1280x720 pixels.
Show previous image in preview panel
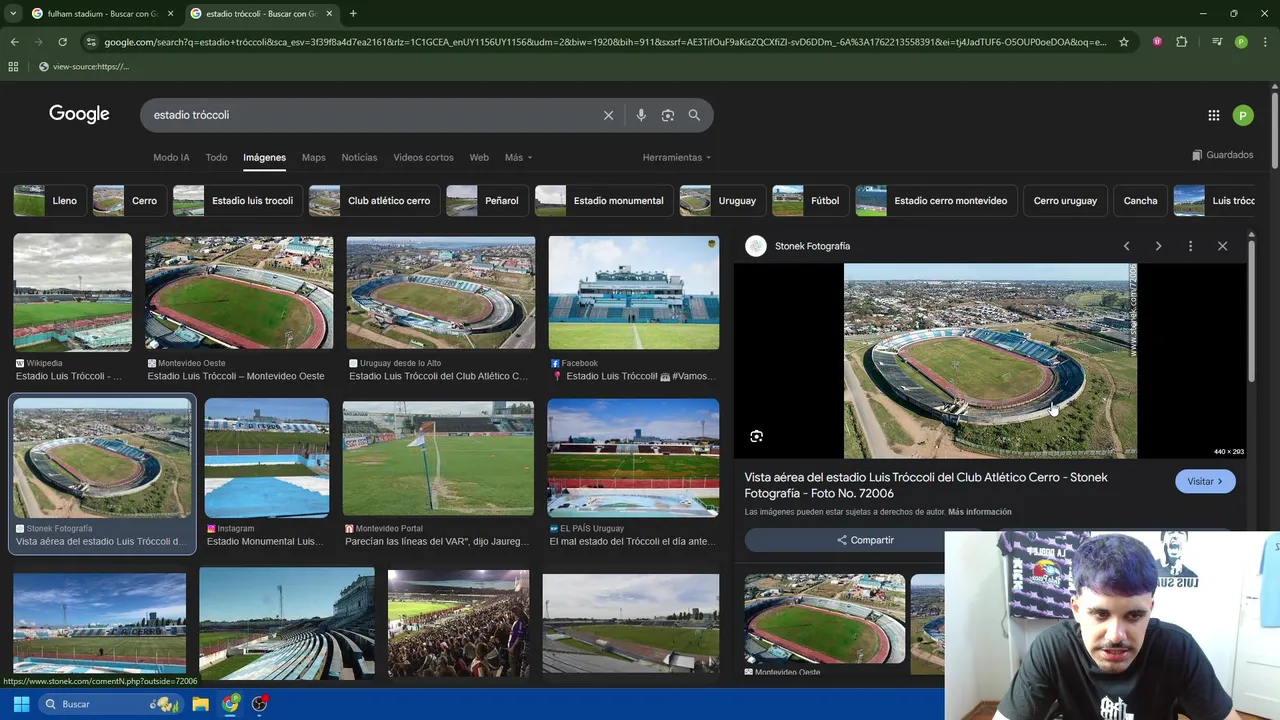click(x=1126, y=246)
